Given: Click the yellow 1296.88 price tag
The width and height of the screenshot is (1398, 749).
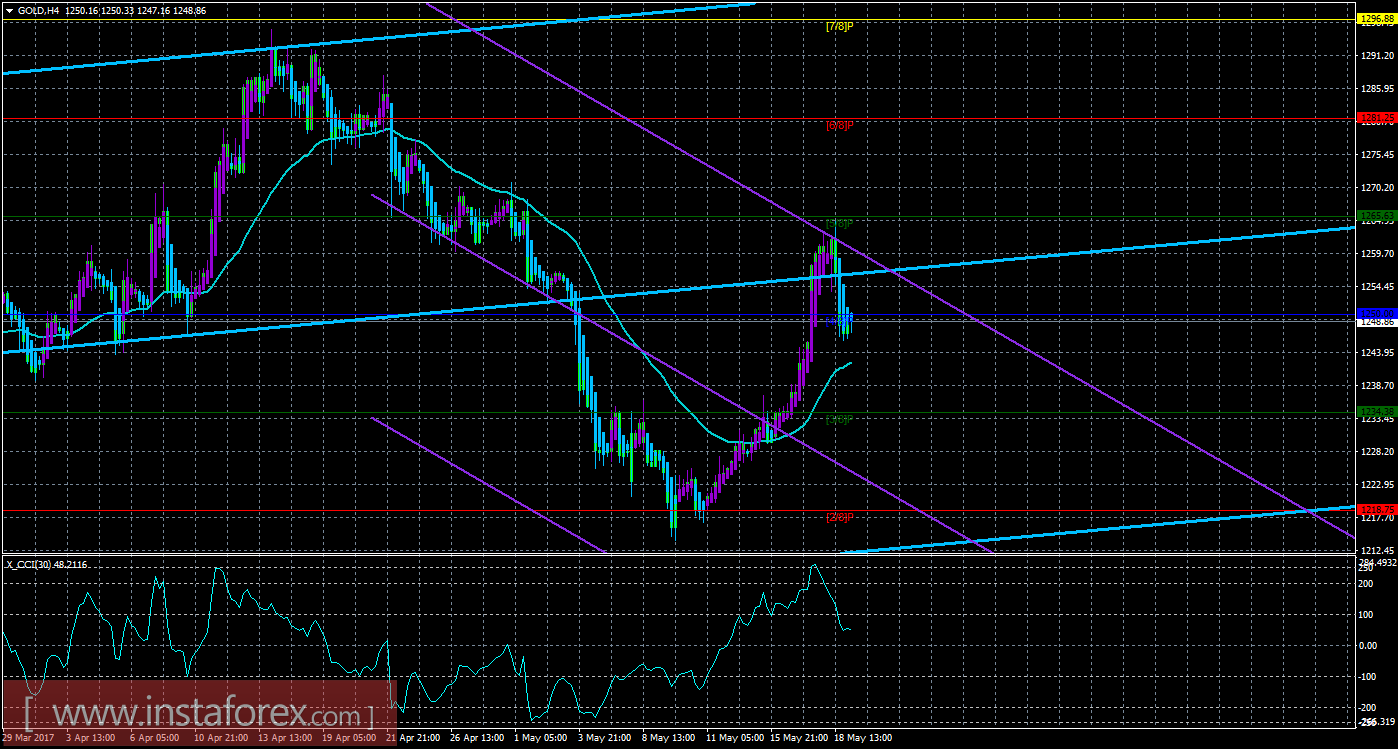Looking at the screenshot, I should pyautogui.click(x=1376, y=18).
